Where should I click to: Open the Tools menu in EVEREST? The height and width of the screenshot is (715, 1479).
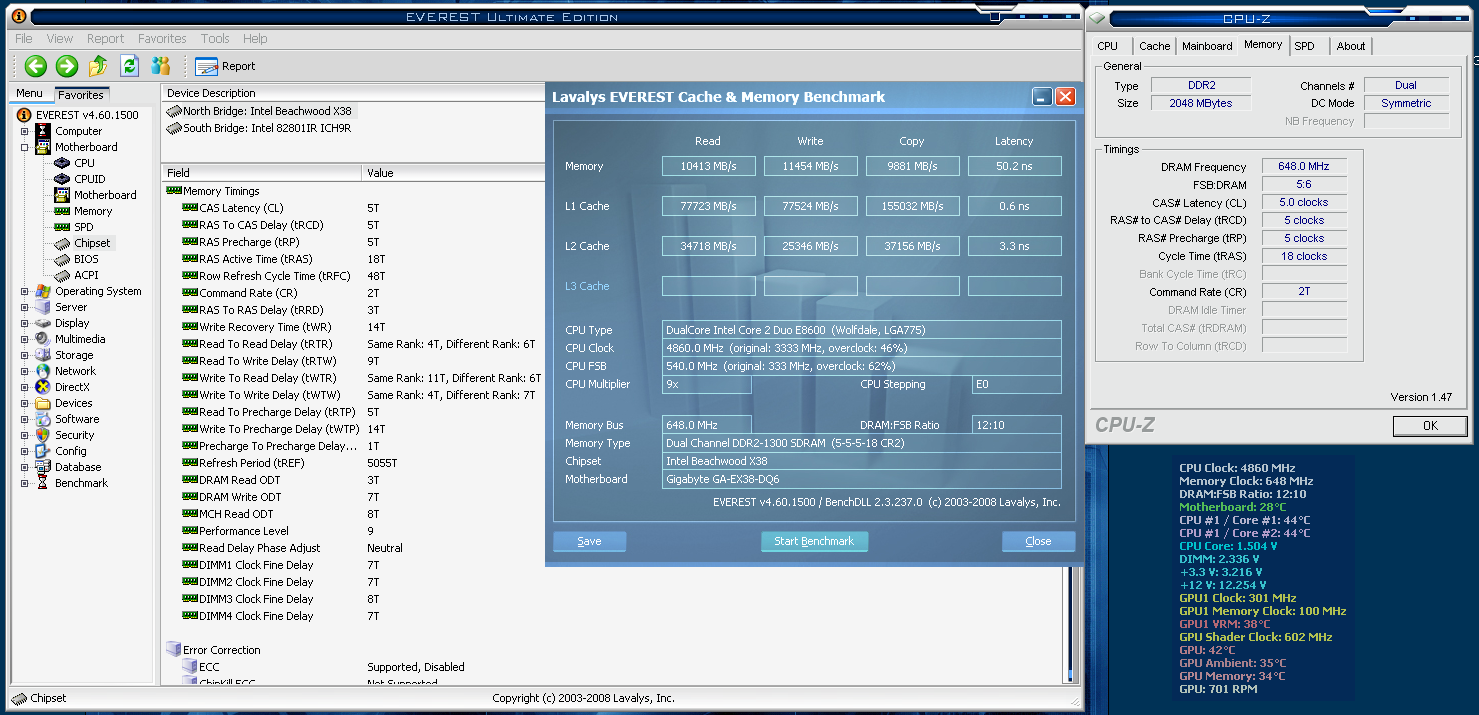point(215,39)
